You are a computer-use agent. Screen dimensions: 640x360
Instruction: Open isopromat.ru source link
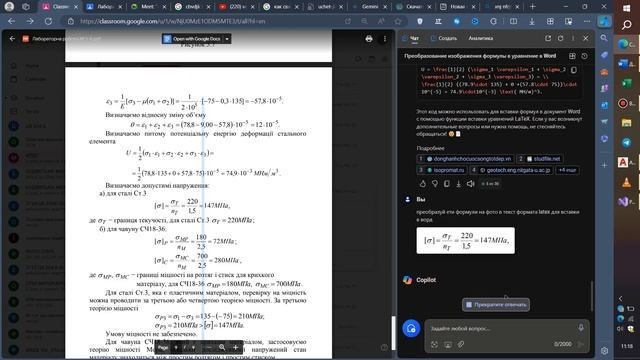point(442,170)
